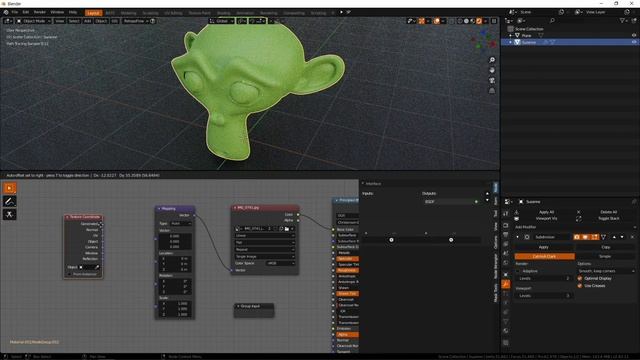640x360 pixels.
Task: Select rendered viewport shading sphere icon
Action: click(479, 21)
